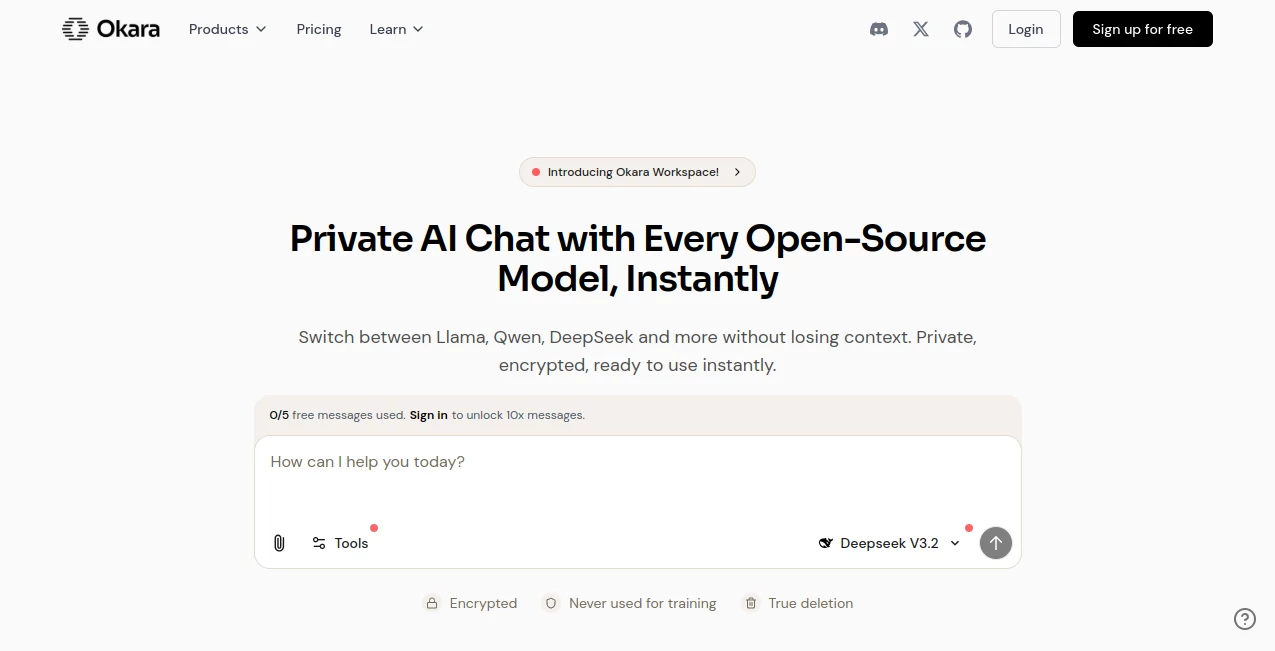Open the Introducing Okara Workspace banner
This screenshot has width=1275, height=651.
637,172
